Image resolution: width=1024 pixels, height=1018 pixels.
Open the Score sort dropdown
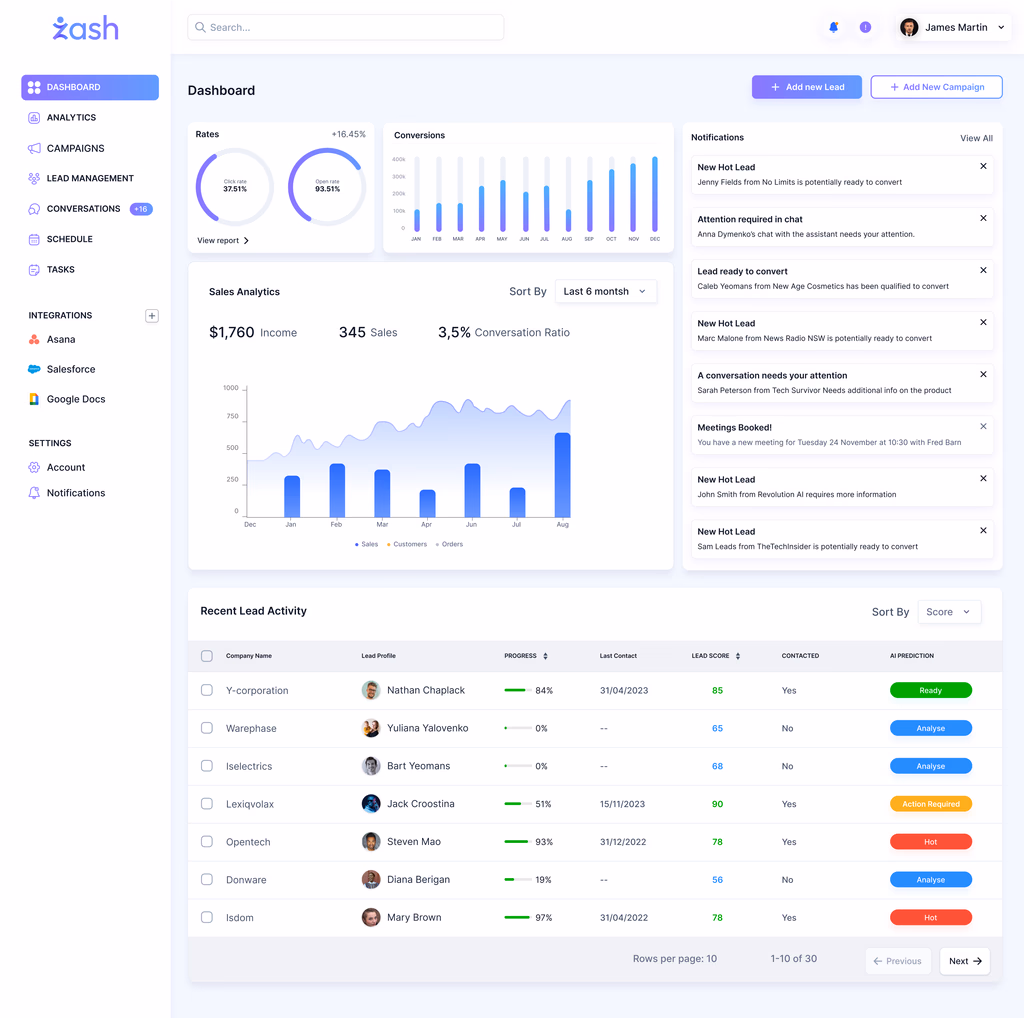coord(949,612)
